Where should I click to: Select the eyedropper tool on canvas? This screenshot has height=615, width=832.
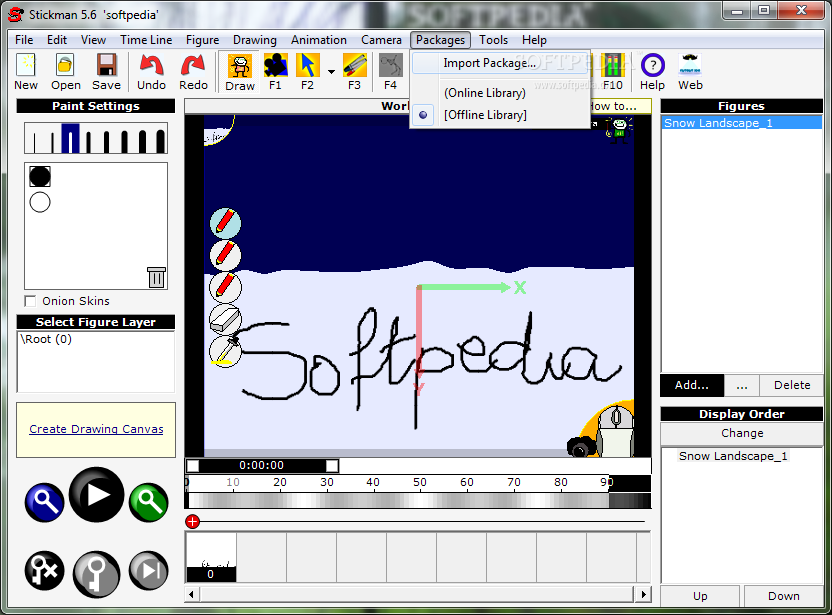coord(226,351)
